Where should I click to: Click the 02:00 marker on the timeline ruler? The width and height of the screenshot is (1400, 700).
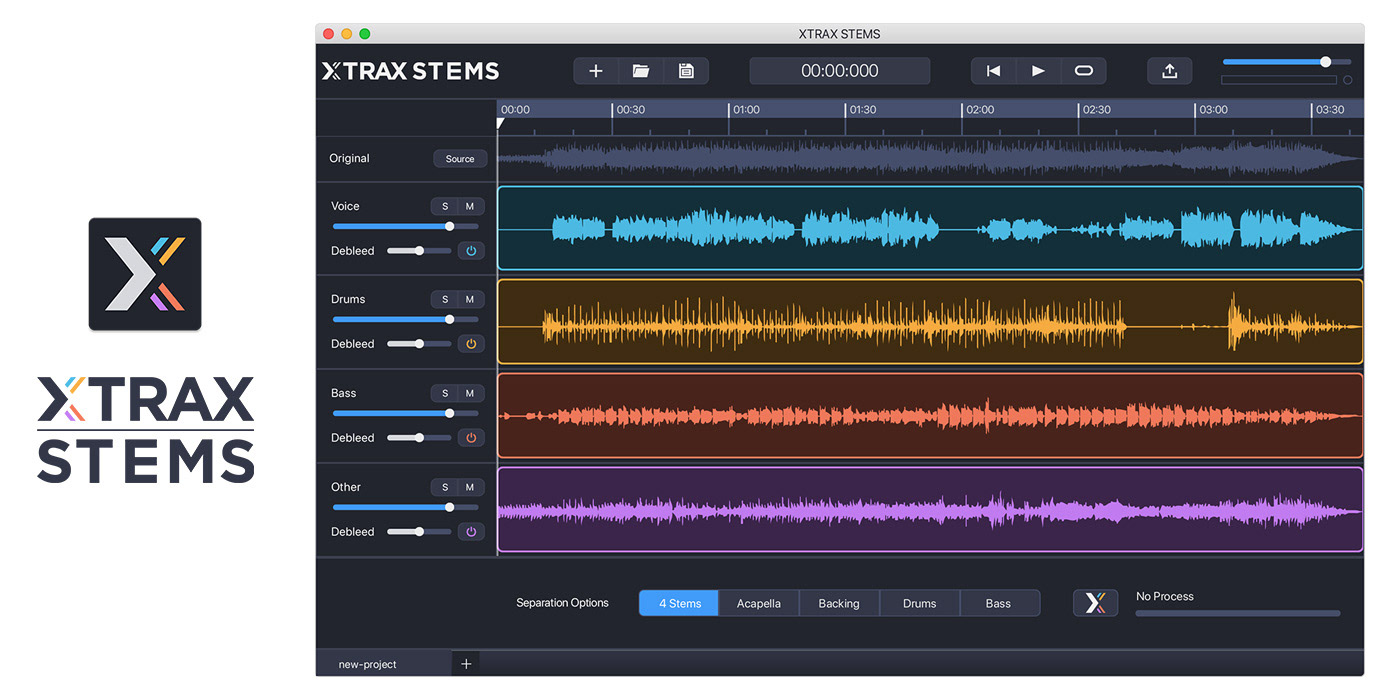tap(980, 110)
